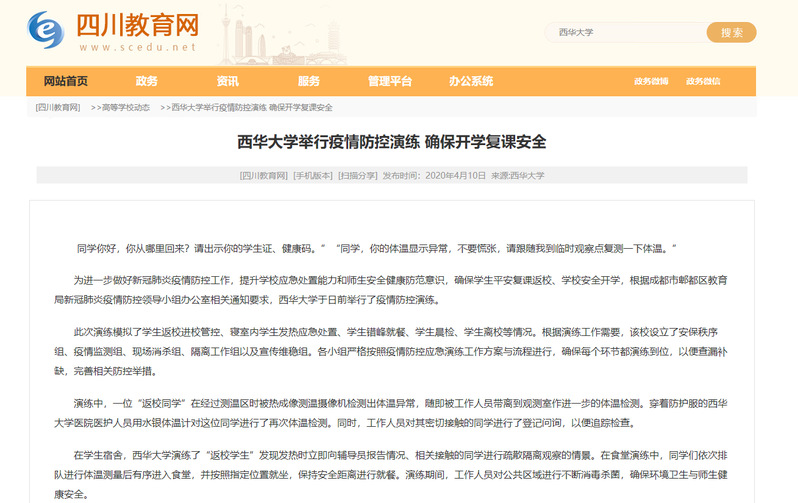798x503 pixels.
Task: Open the 政务 navigation menu item
Action: (x=147, y=81)
